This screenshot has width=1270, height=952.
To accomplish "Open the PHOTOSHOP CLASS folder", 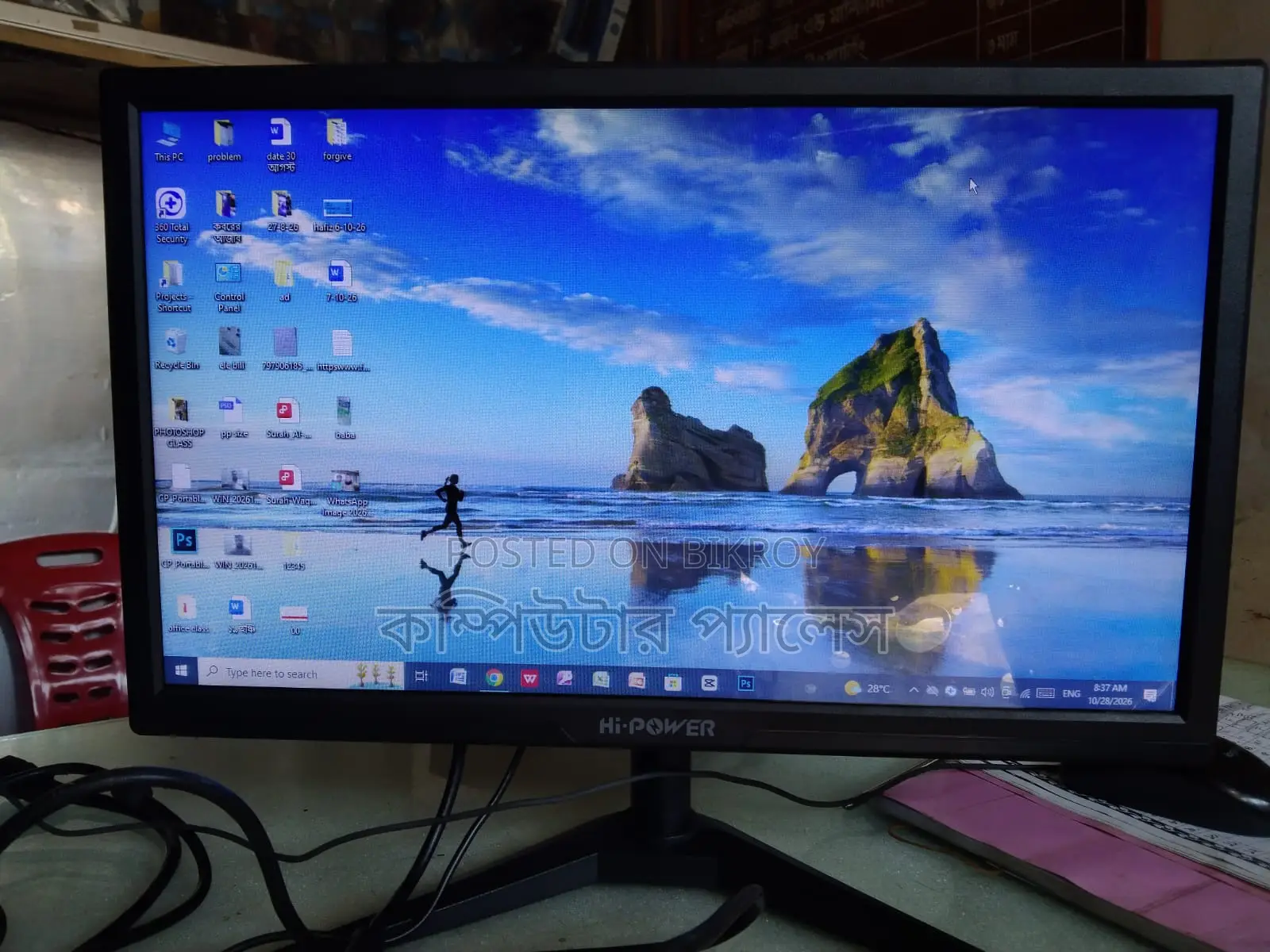I will tap(179, 423).
